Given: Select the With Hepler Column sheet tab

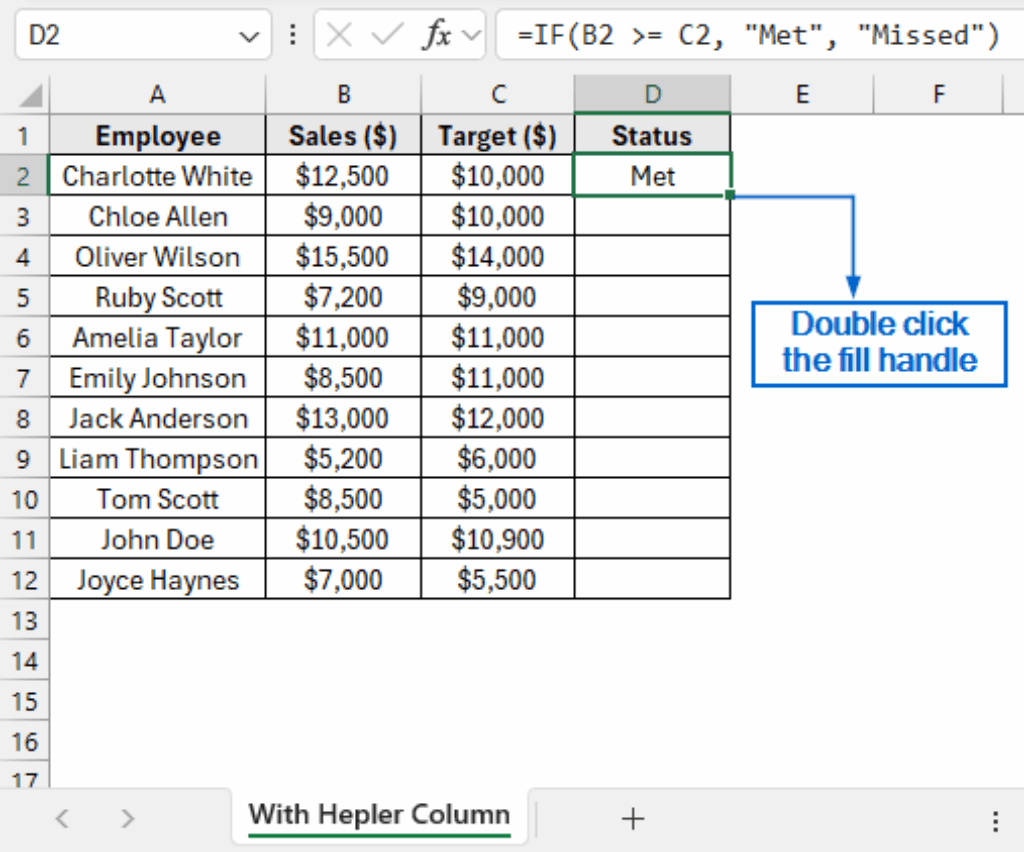Looking at the screenshot, I should [380, 815].
